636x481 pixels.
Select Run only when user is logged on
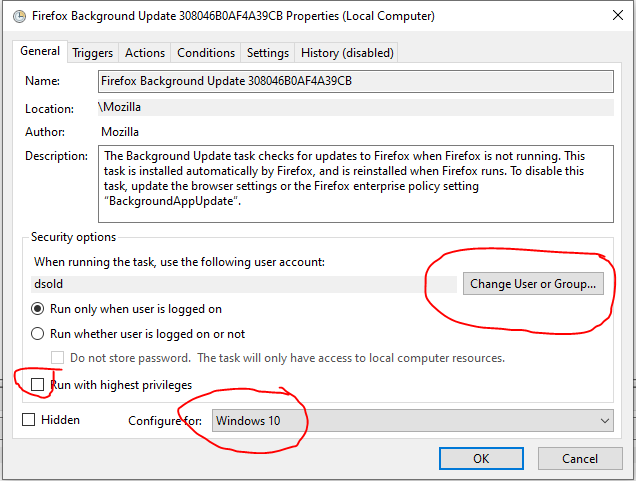(x=127, y=309)
